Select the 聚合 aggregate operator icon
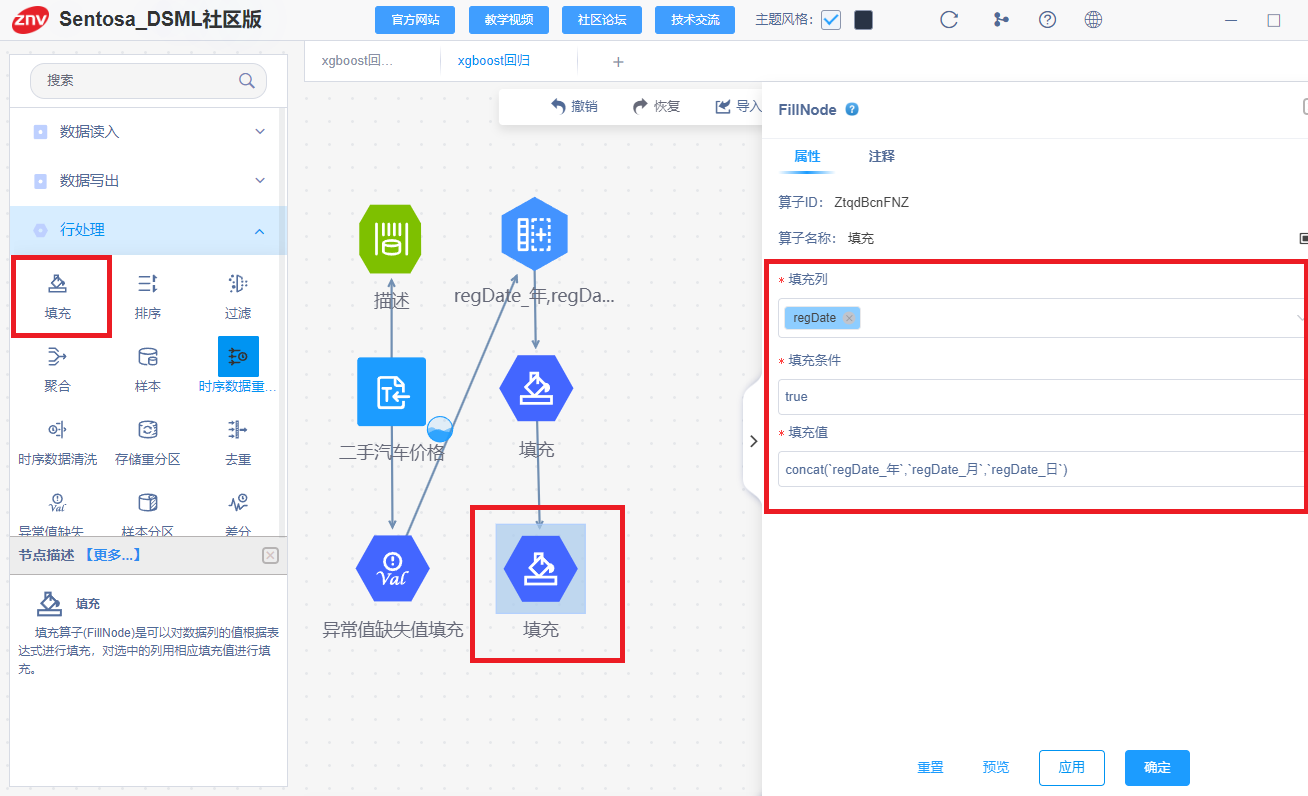 58,357
